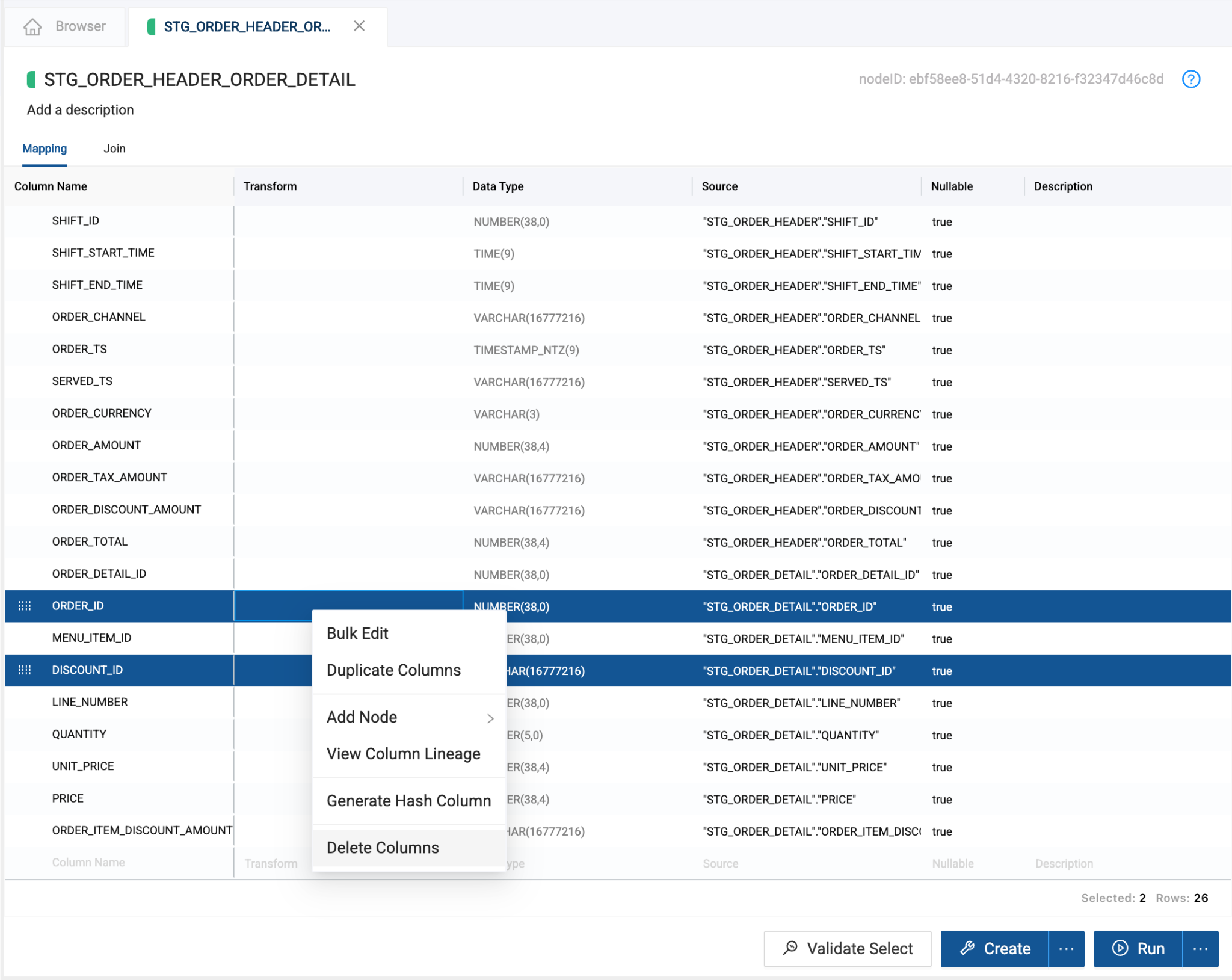This screenshot has width=1232, height=980.
Task: Open the Browser tab
Action: coord(66,26)
